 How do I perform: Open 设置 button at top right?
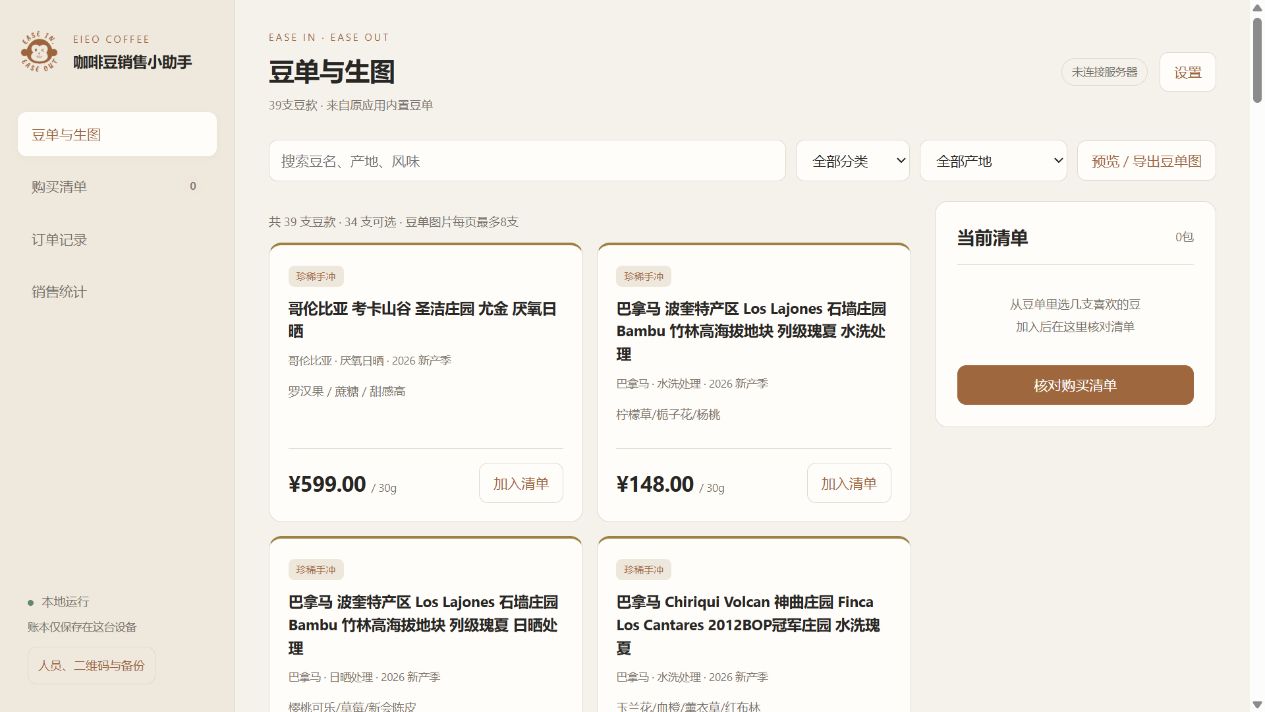click(1187, 72)
